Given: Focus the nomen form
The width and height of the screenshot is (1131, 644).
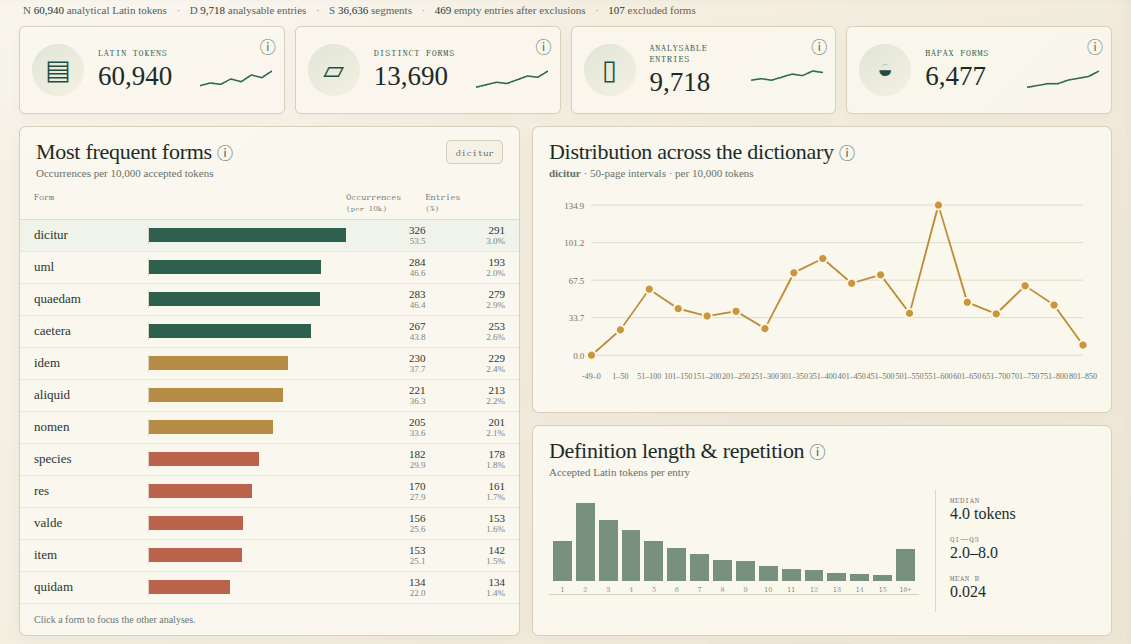Looking at the screenshot, I should click(x=269, y=427).
